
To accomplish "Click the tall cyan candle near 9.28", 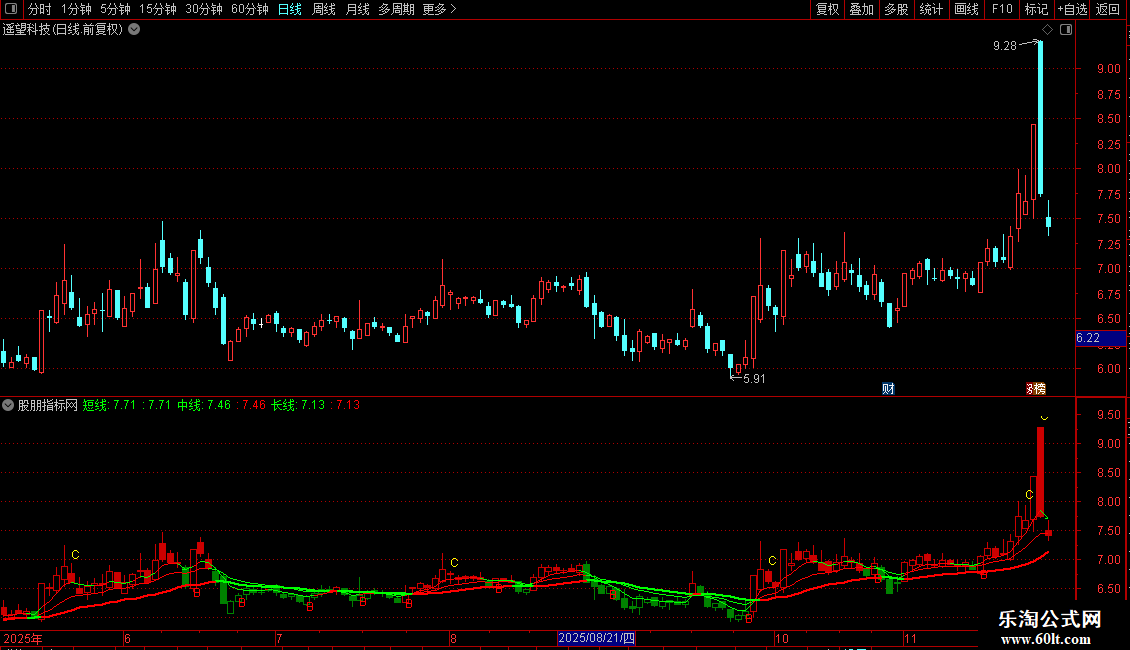I will click(1040, 119).
